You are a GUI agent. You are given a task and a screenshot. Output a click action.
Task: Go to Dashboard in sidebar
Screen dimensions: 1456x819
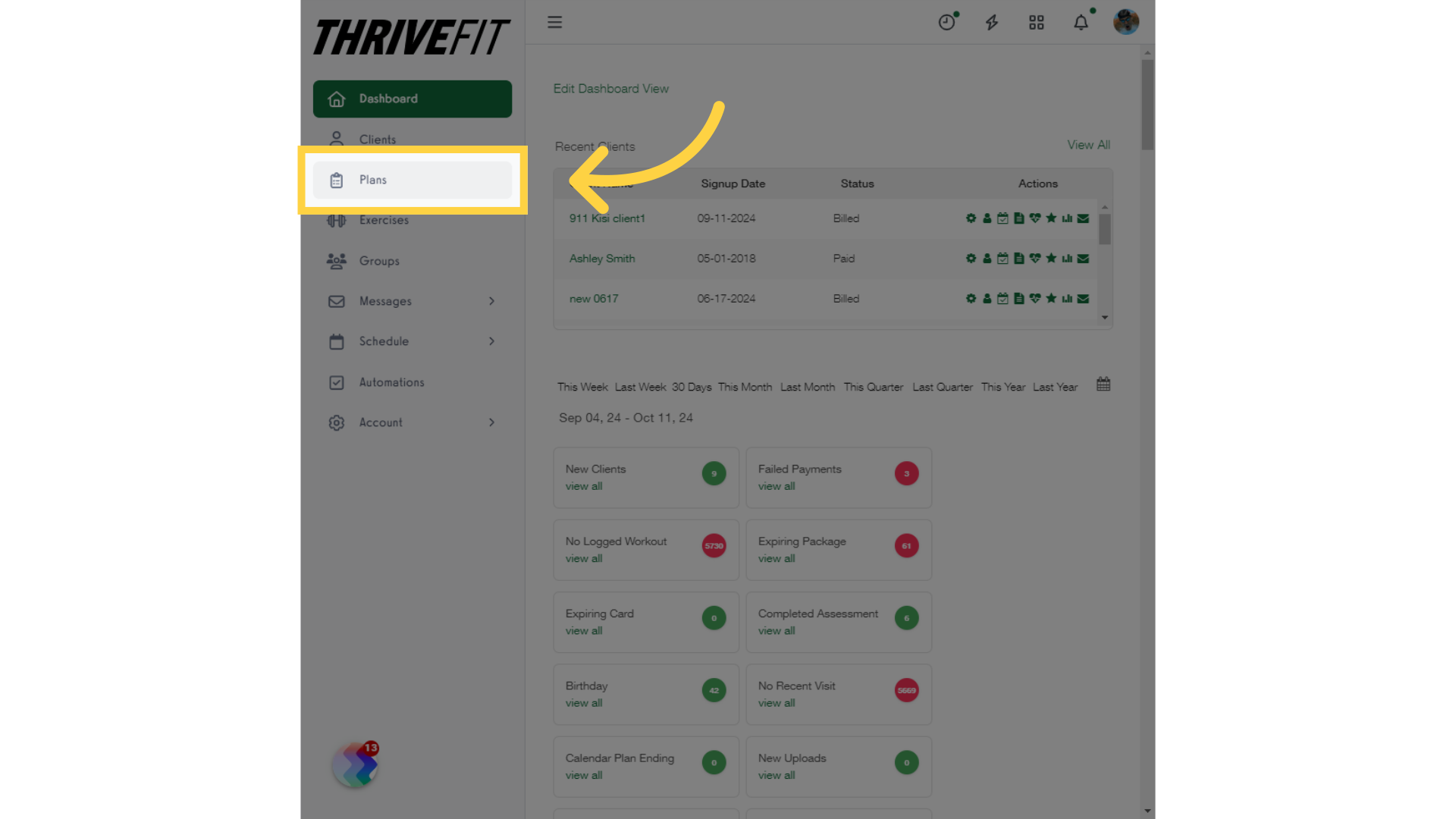click(412, 99)
